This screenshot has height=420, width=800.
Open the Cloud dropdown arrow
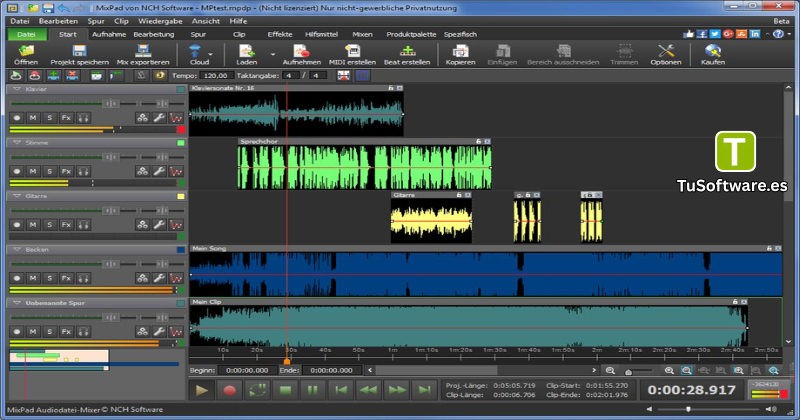tap(211, 54)
